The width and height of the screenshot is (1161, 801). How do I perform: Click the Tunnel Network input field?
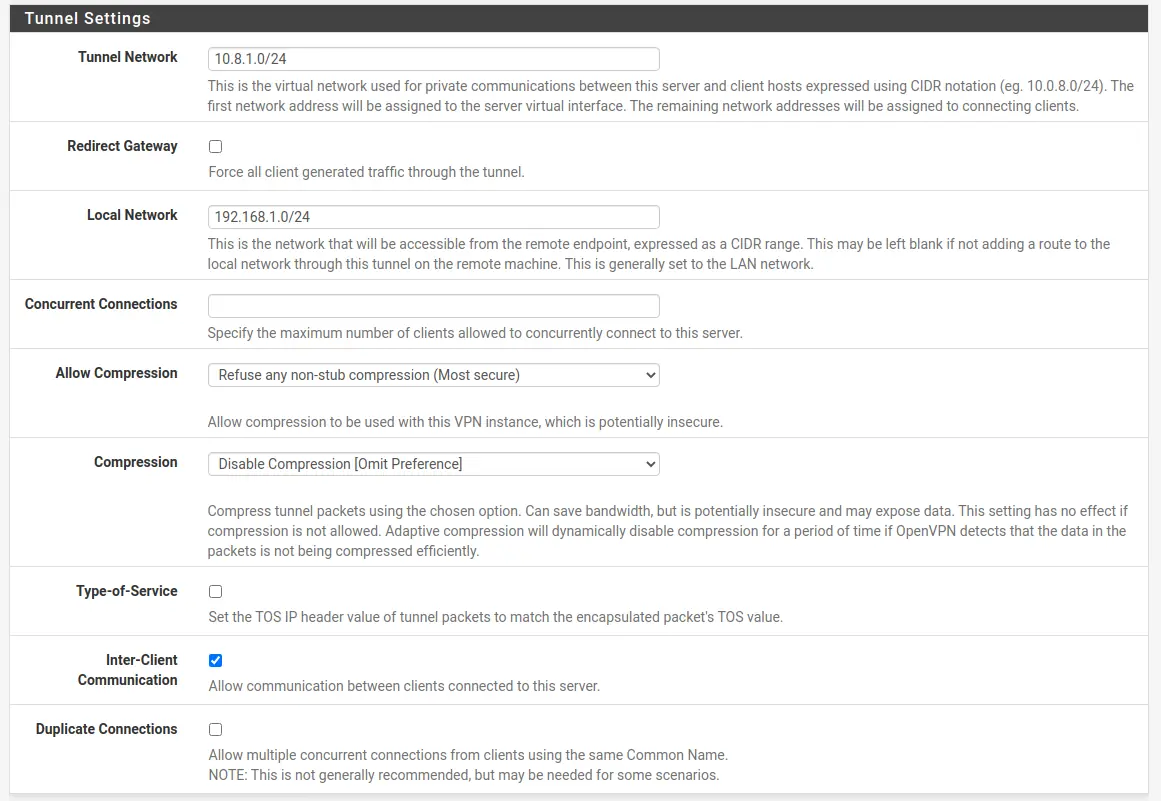pos(433,58)
